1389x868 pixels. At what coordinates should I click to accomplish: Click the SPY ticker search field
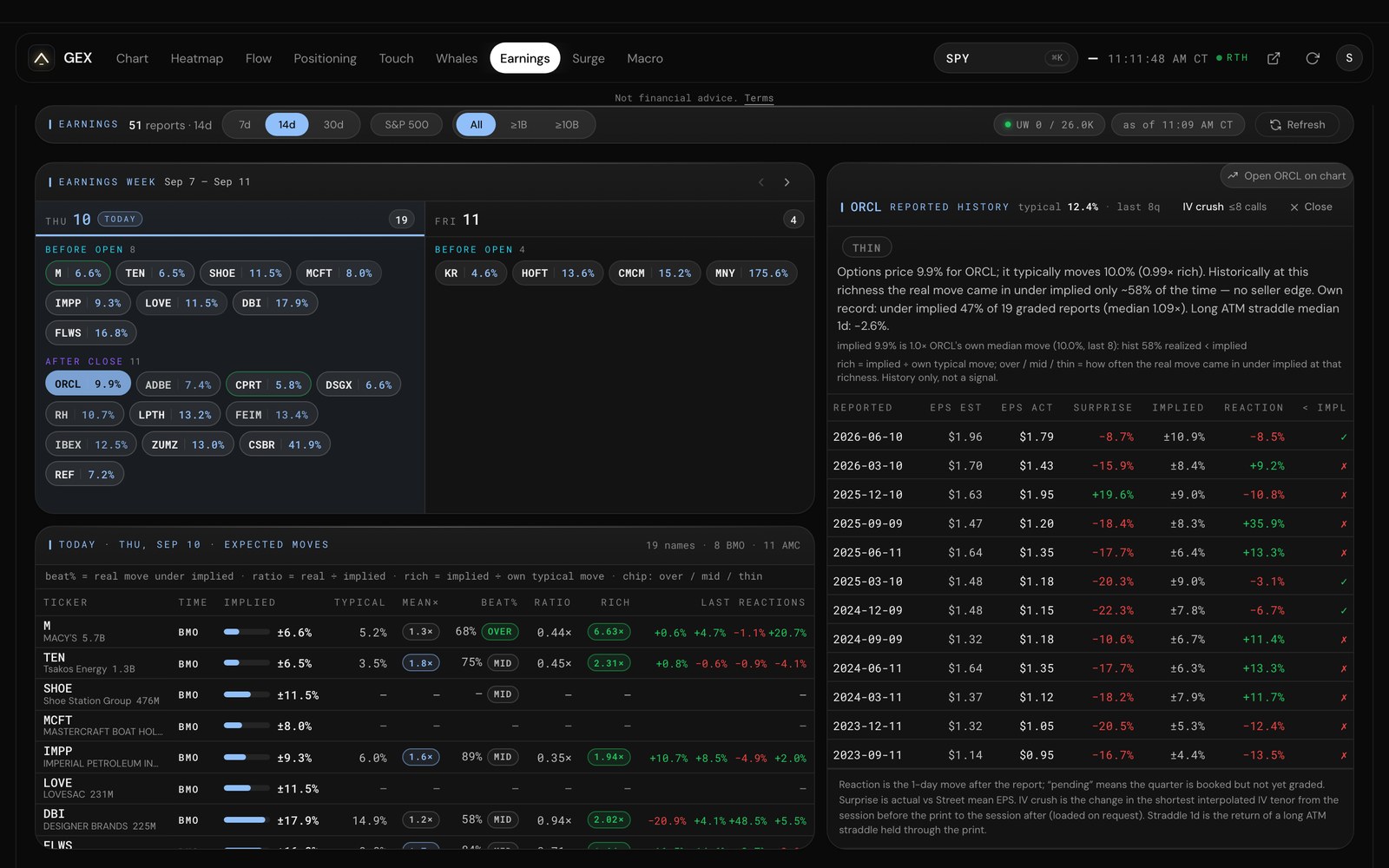click(1005, 58)
